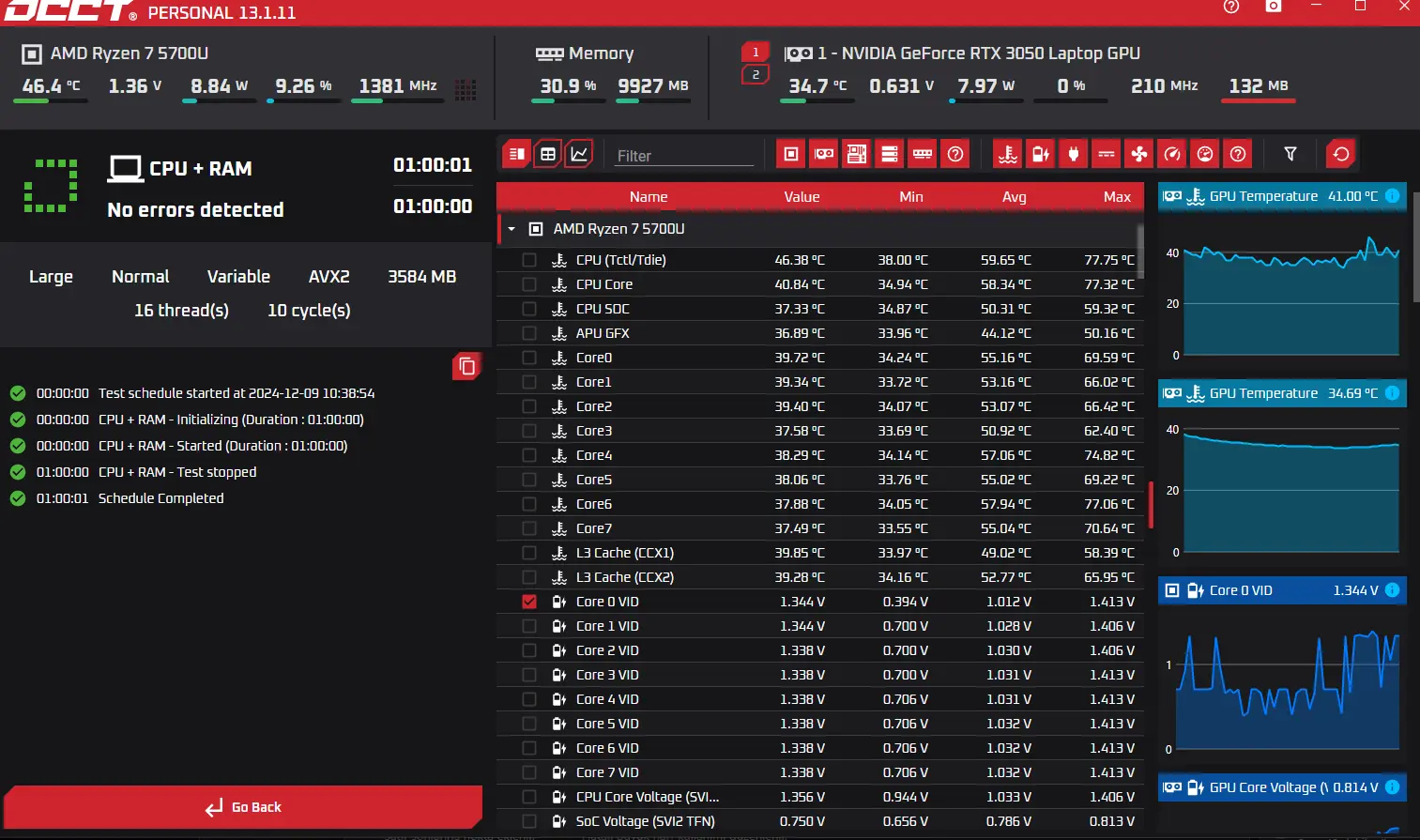The height and width of the screenshot is (840, 1420).
Task: Copy the test log with copy icon
Action: click(466, 366)
